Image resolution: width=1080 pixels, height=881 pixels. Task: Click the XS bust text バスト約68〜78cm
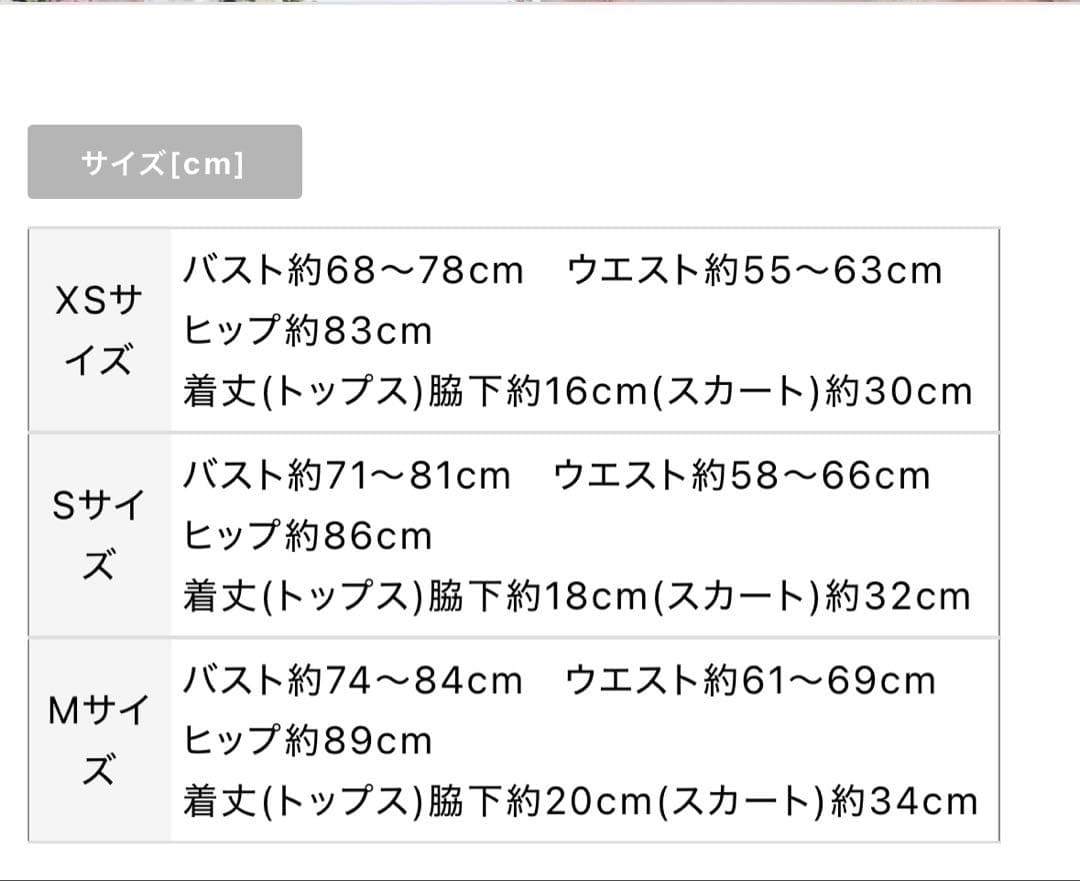point(353,270)
